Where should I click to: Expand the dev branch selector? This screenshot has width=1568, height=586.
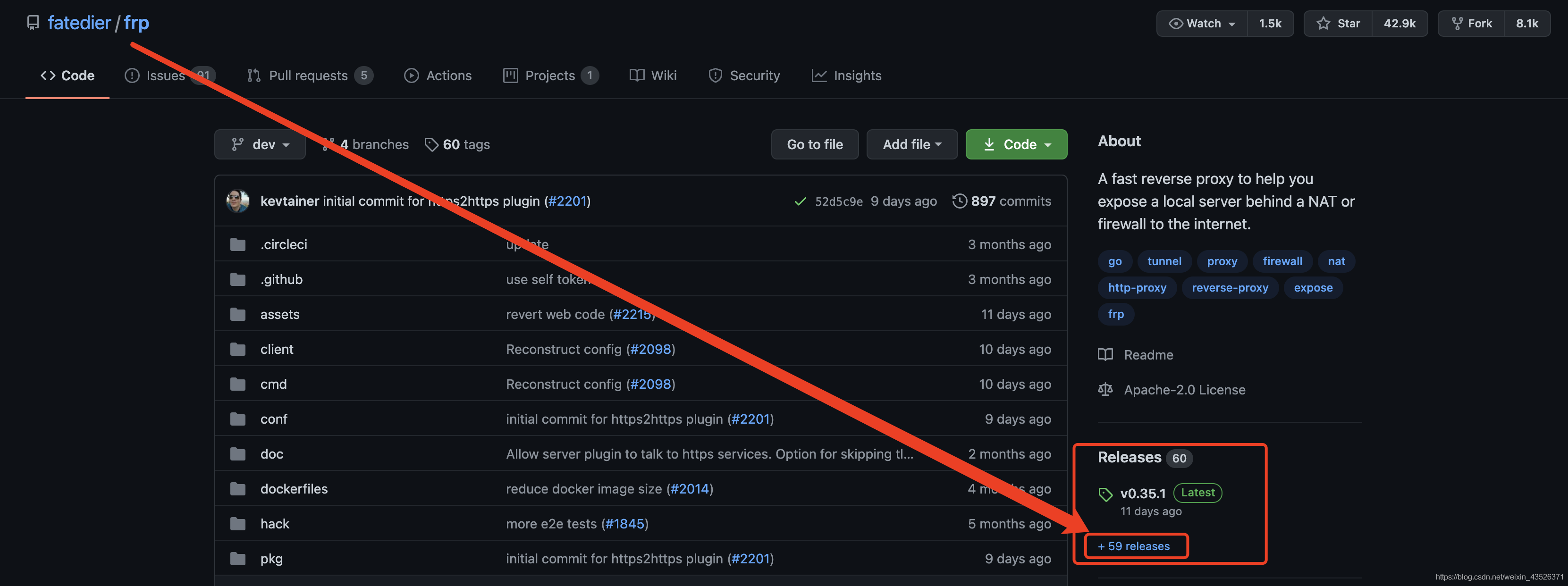click(260, 144)
